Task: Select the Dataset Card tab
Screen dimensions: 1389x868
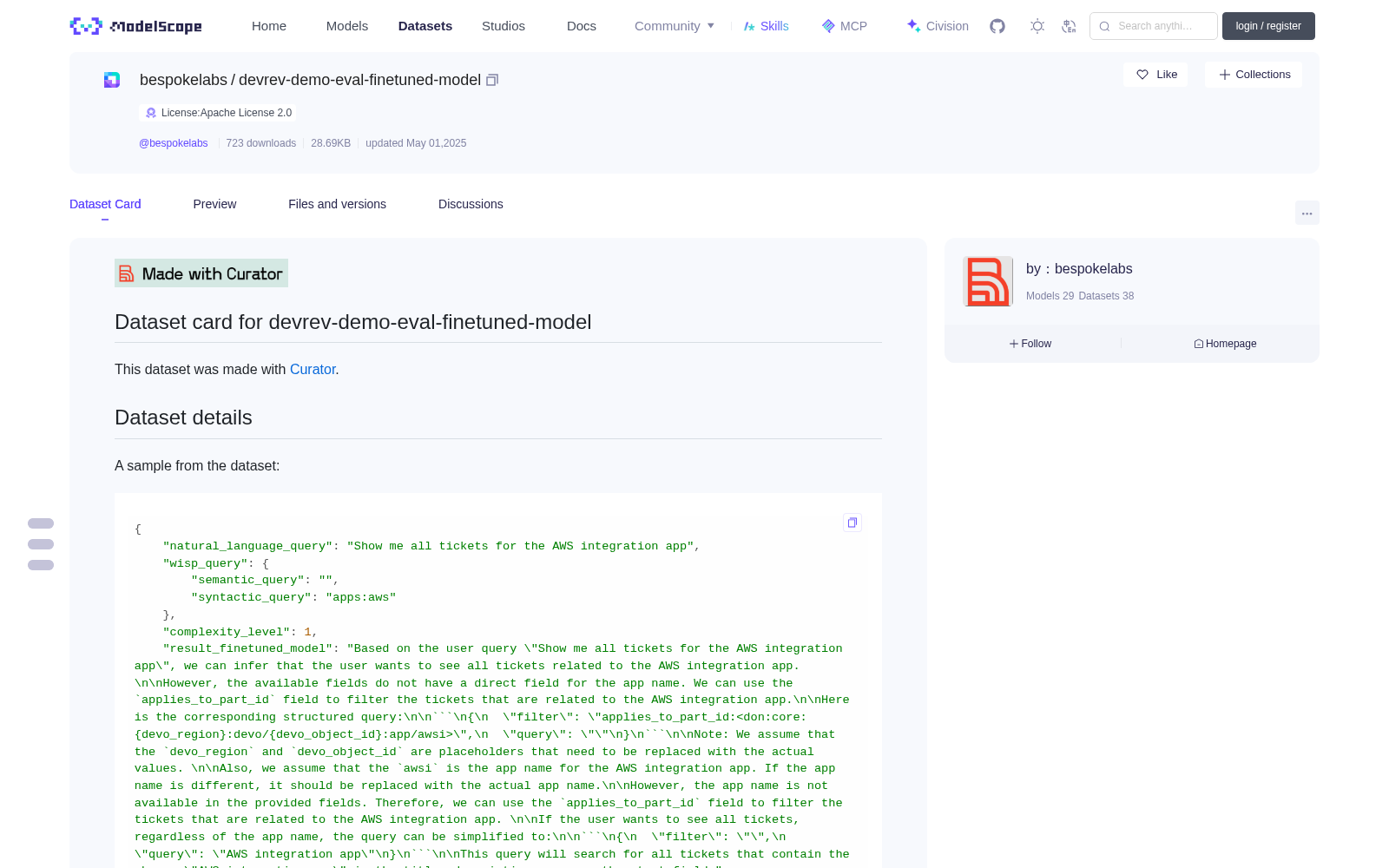Action: click(105, 204)
